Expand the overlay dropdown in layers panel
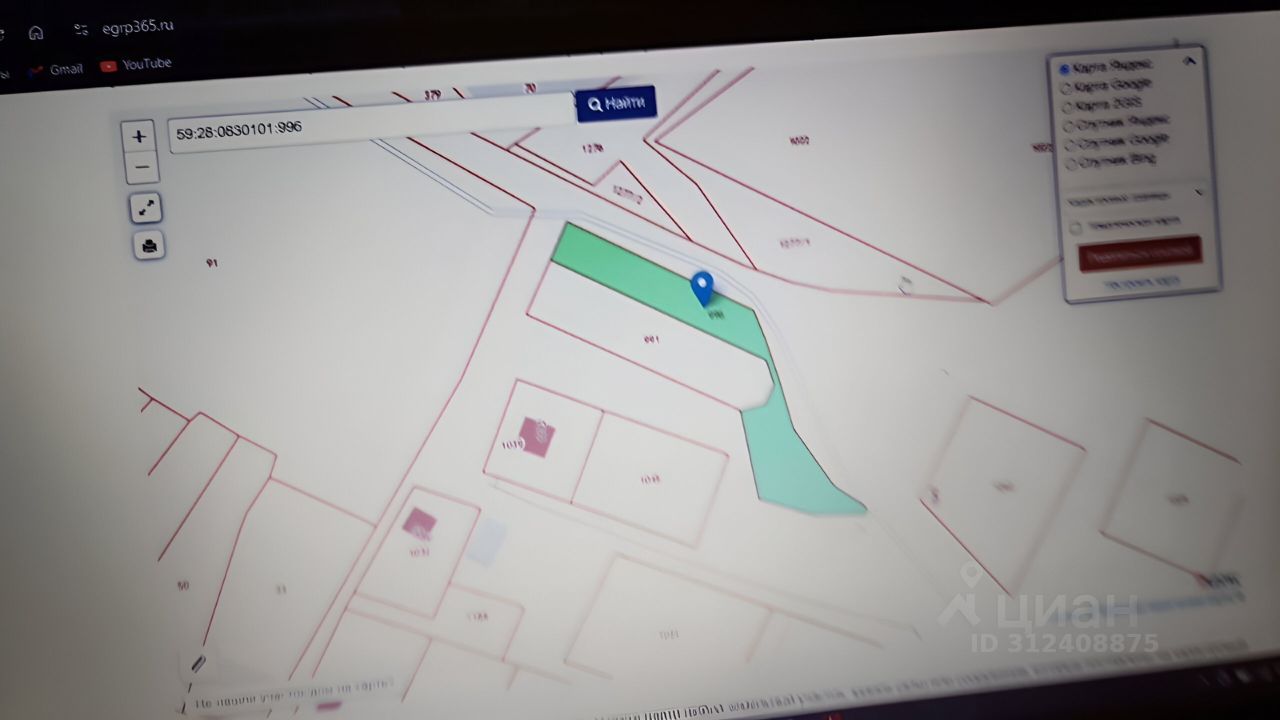 [1135, 196]
